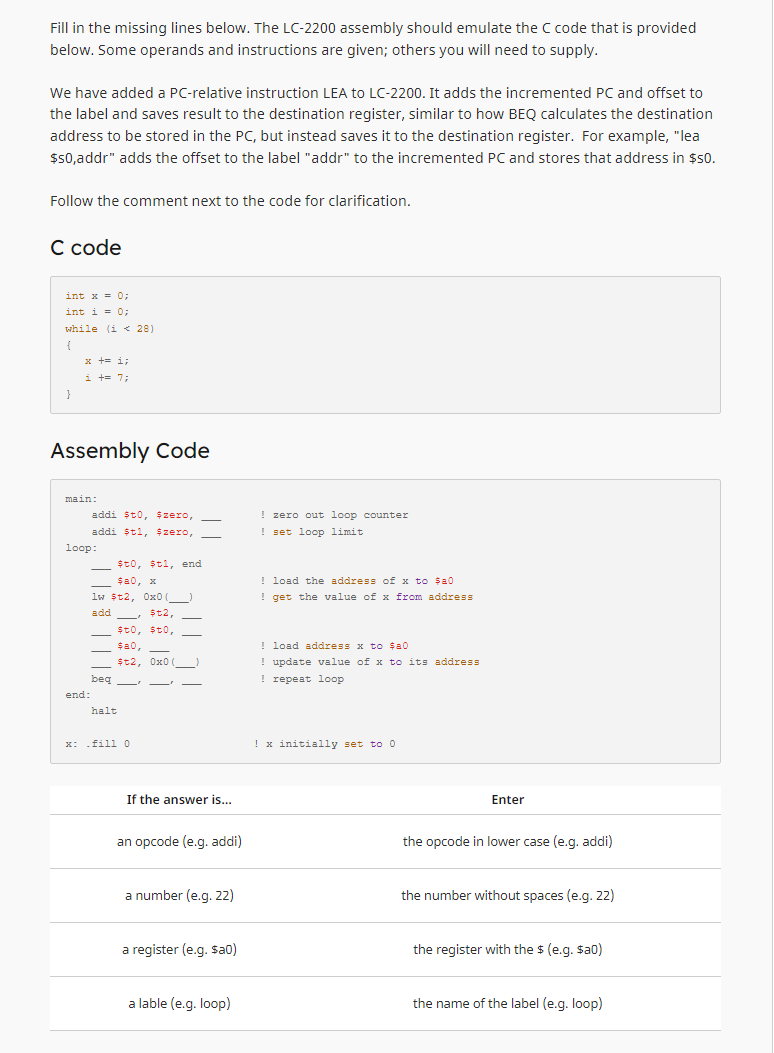Click the 'main:' label in assembly
Viewport: 774px width, 1053px height.
click(81, 499)
